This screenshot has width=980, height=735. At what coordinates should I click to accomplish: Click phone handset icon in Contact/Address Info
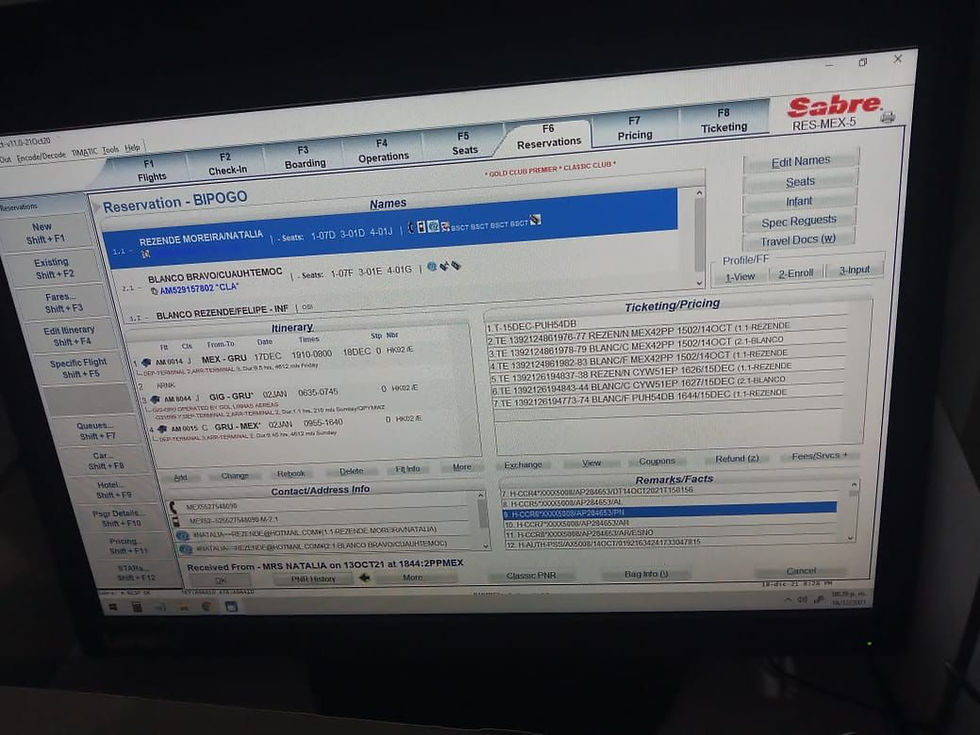click(173, 506)
